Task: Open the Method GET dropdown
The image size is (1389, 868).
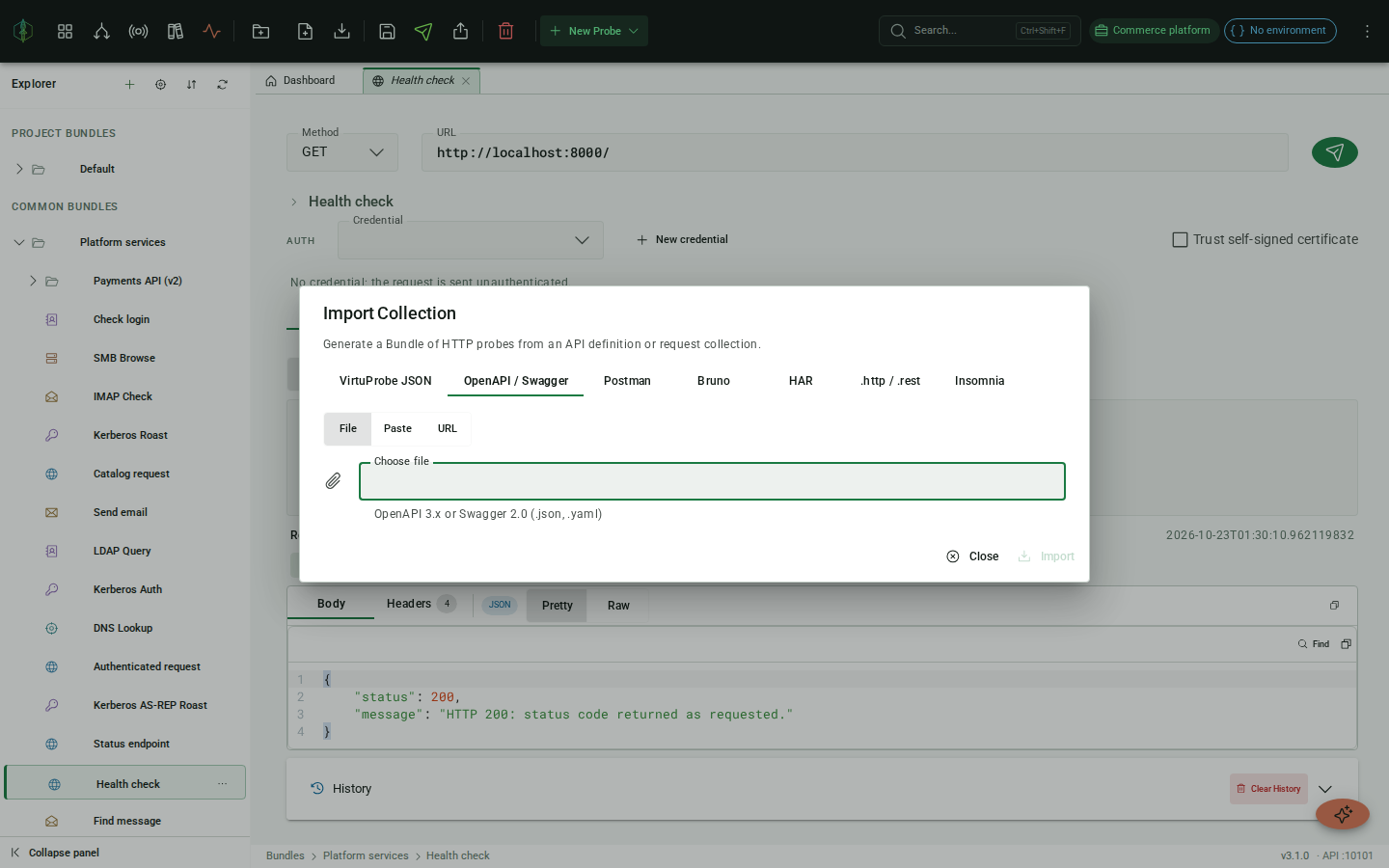Action: 342,152
